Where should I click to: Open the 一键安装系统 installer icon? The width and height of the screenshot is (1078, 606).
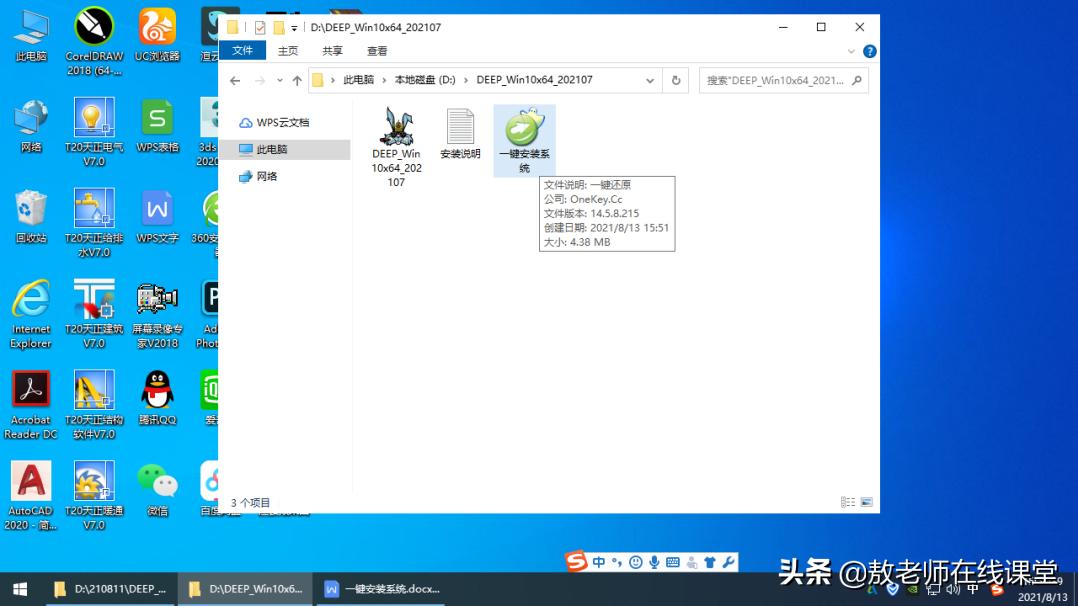524,130
